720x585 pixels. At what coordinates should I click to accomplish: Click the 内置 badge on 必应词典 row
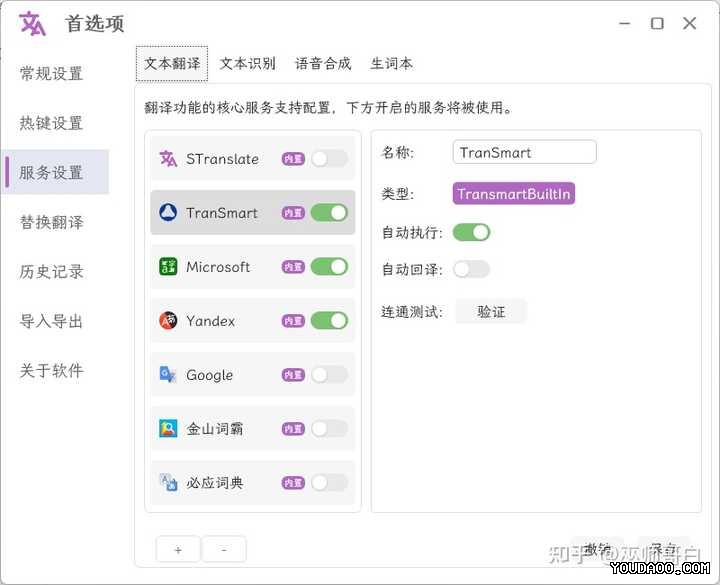[293, 483]
